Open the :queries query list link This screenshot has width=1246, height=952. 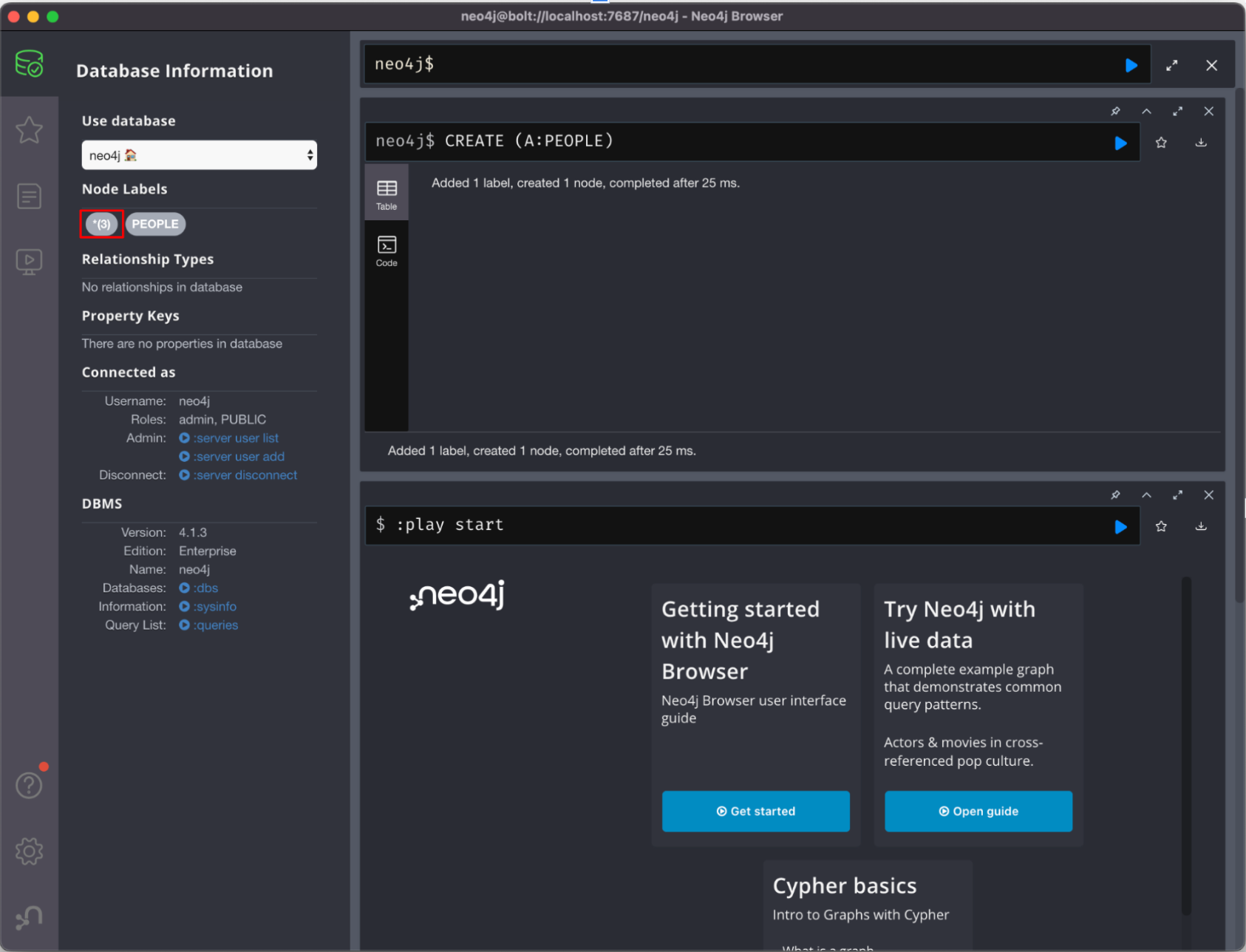(x=208, y=625)
